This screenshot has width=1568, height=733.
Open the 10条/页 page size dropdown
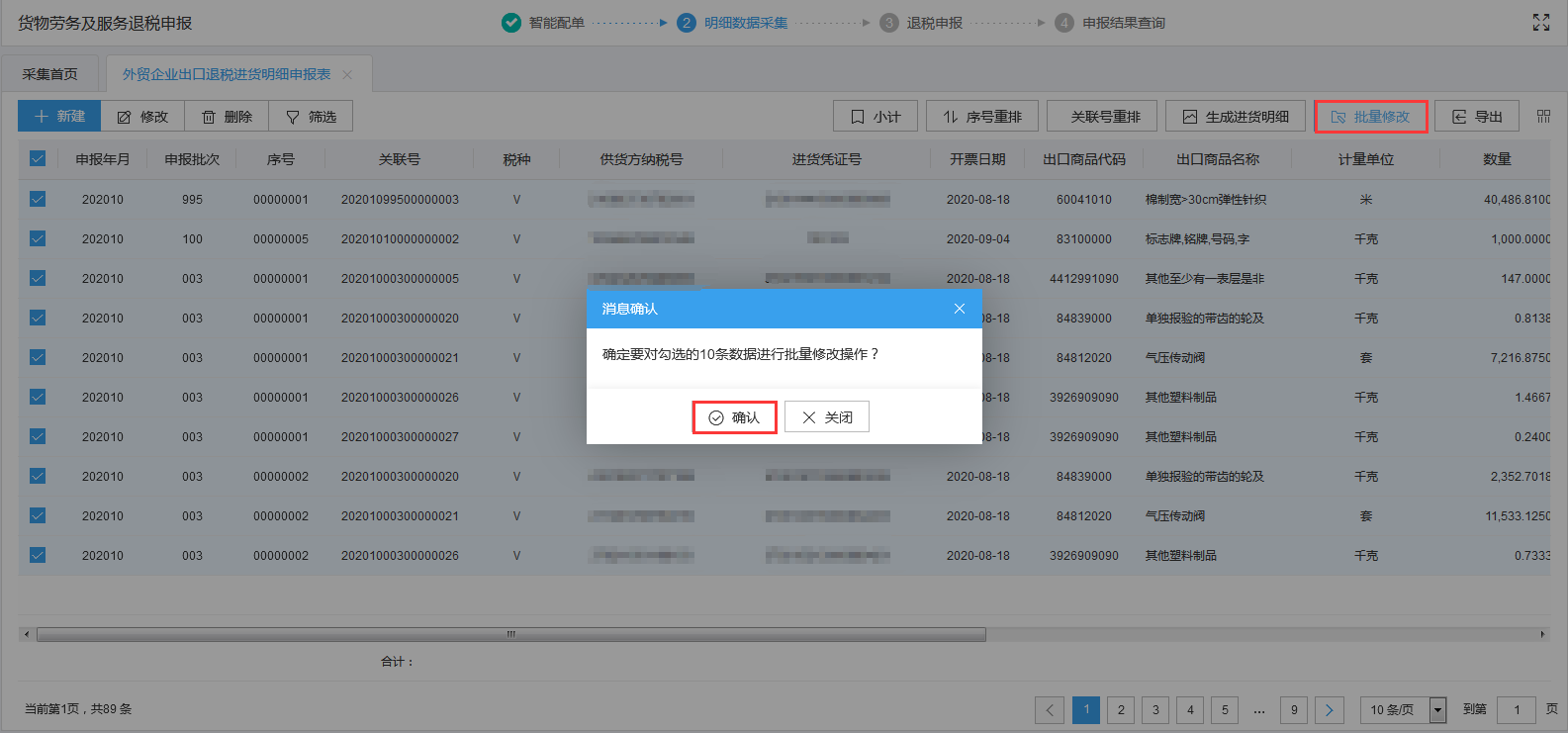(x=1403, y=709)
